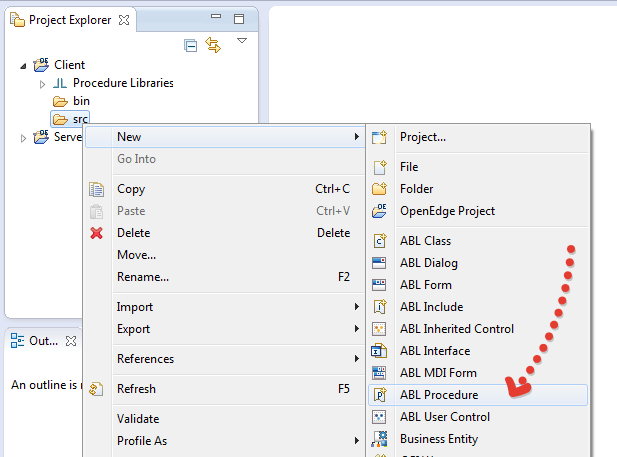Choose ABL Inherited Control menu item
Image resolution: width=617 pixels, height=457 pixels.
click(x=478, y=329)
